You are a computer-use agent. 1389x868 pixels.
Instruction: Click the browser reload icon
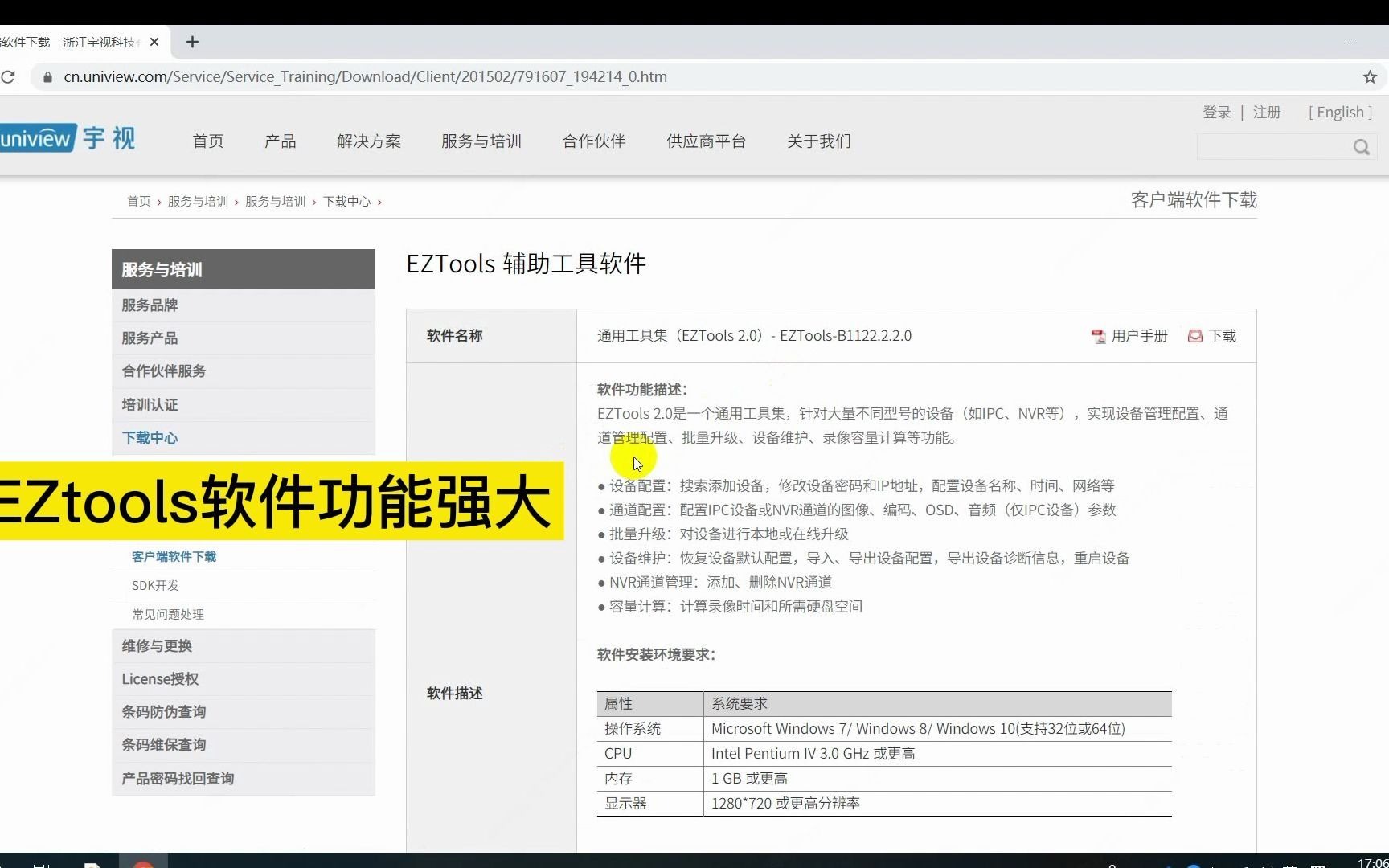coord(8,77)
